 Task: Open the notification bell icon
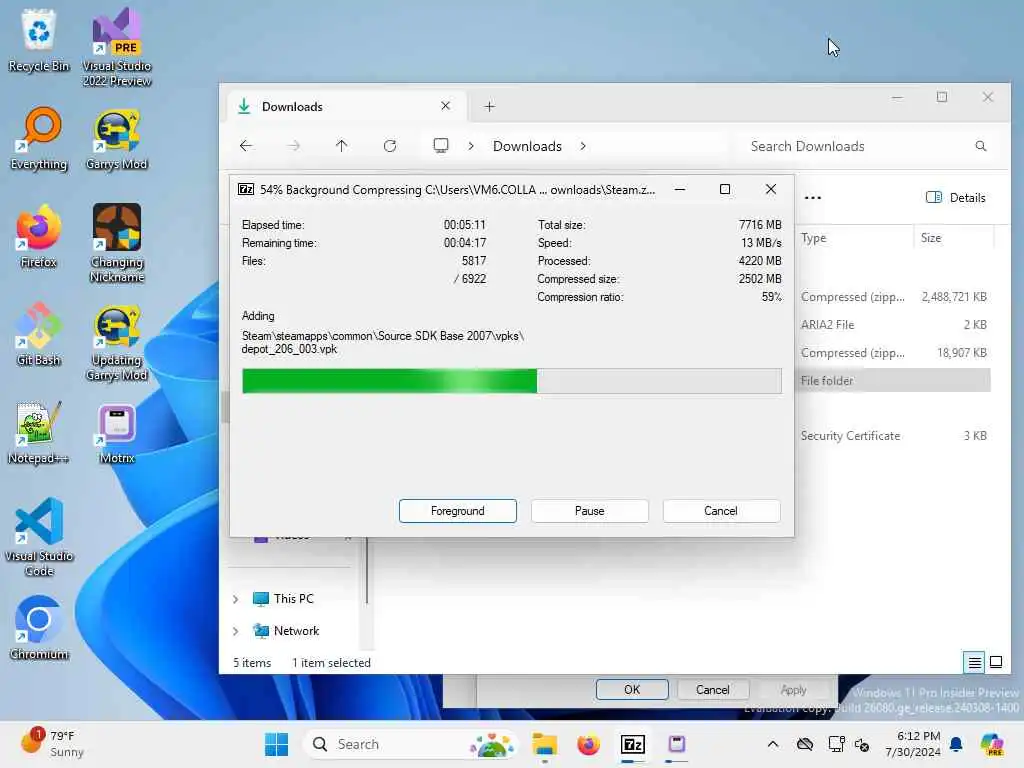coord(956,744)
